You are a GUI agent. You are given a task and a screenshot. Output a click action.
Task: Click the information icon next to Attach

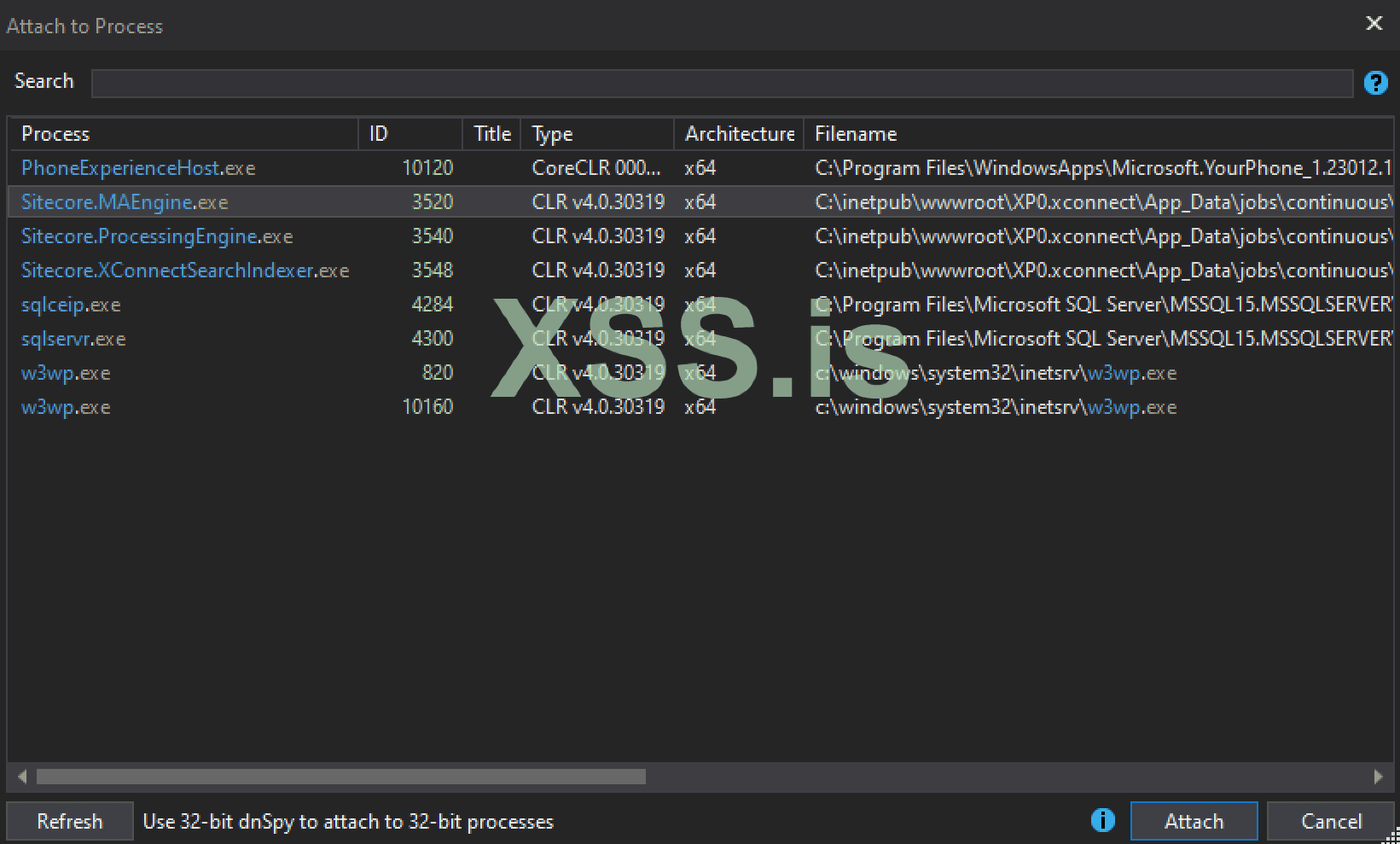pos(1102,820)
